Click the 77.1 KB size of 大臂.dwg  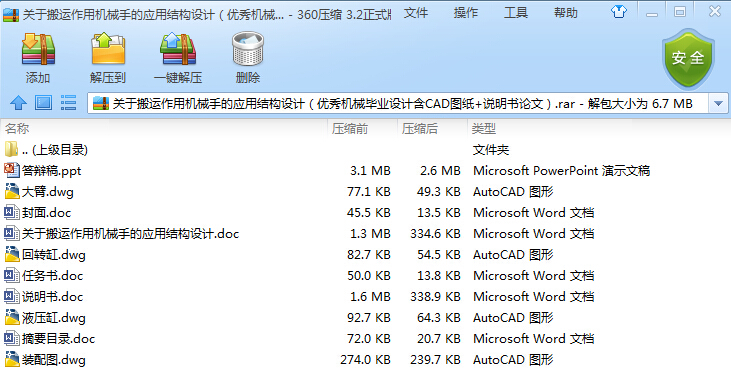tap(369, 192)
